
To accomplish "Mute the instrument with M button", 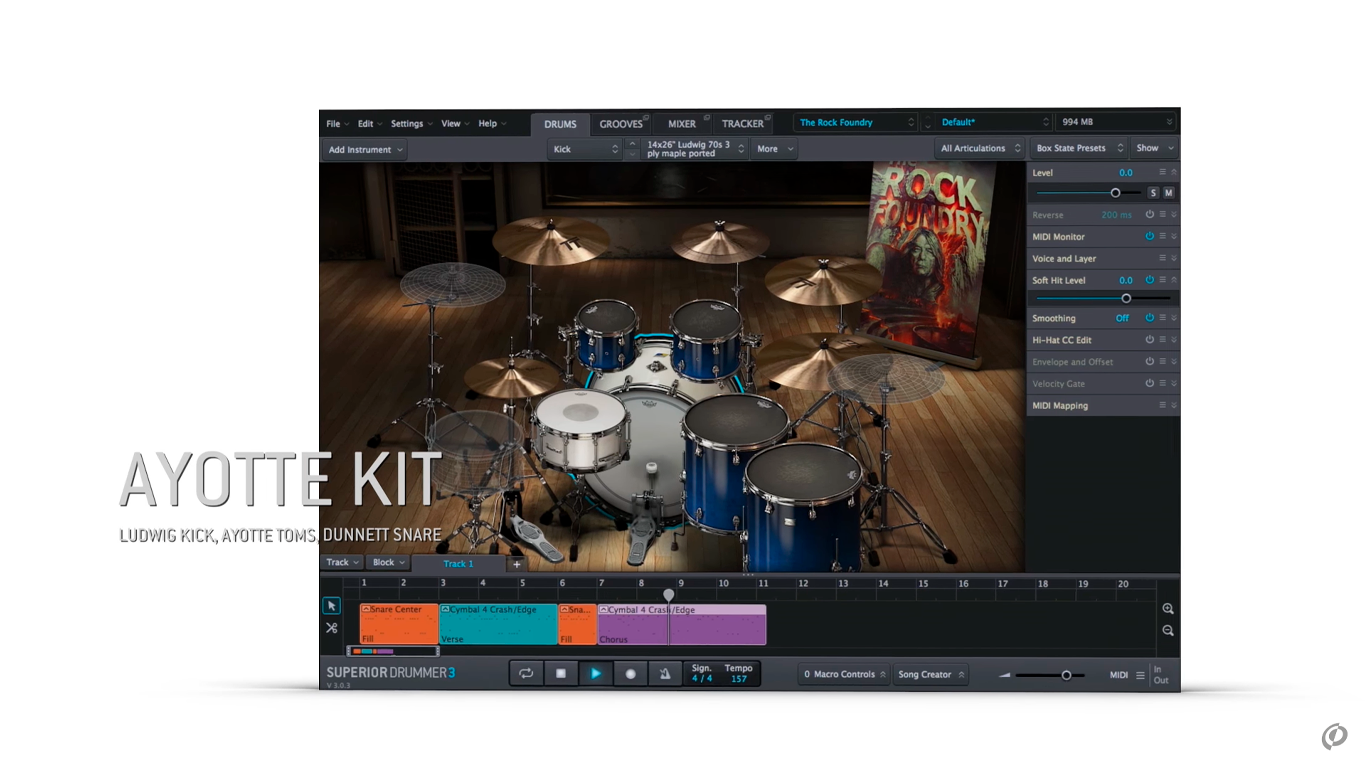I will [x=1168, y=193].
